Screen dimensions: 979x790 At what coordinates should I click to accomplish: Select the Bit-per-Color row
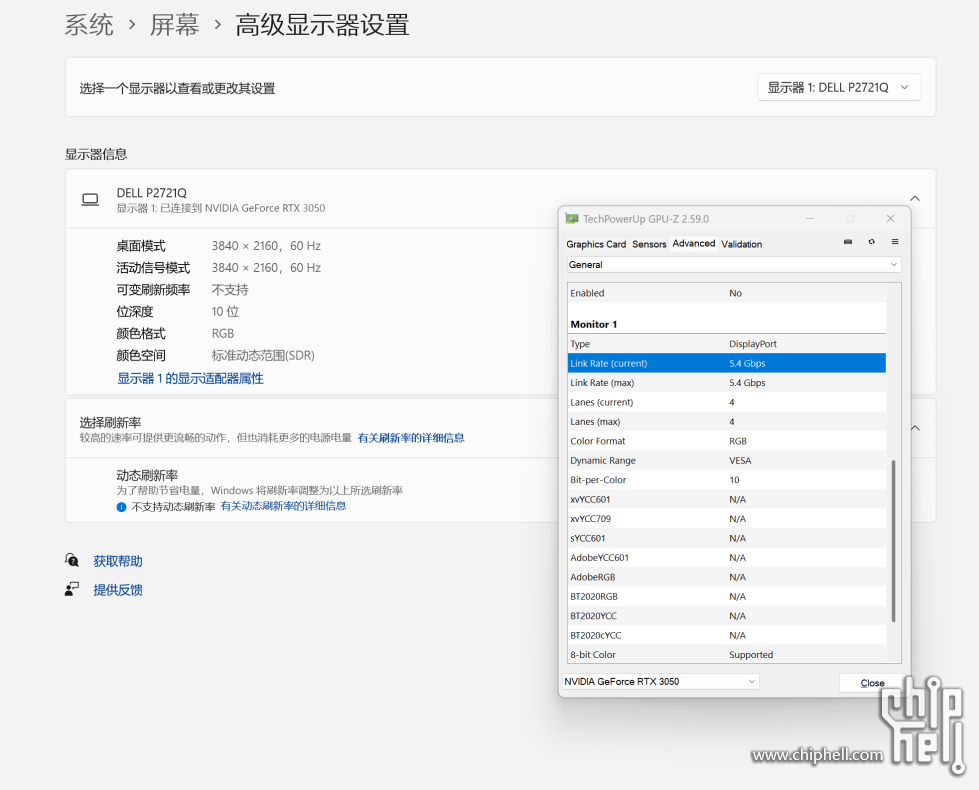[x=727, y=480]
